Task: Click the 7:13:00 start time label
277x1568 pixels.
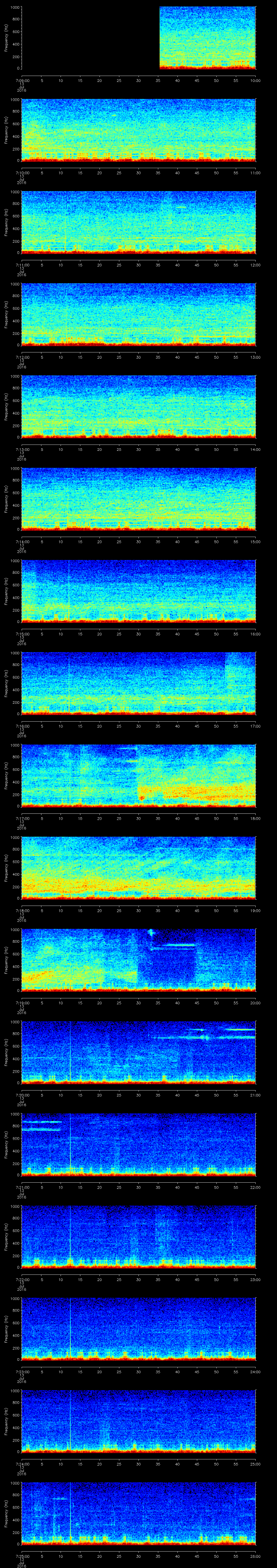Action: coord(22,449)
